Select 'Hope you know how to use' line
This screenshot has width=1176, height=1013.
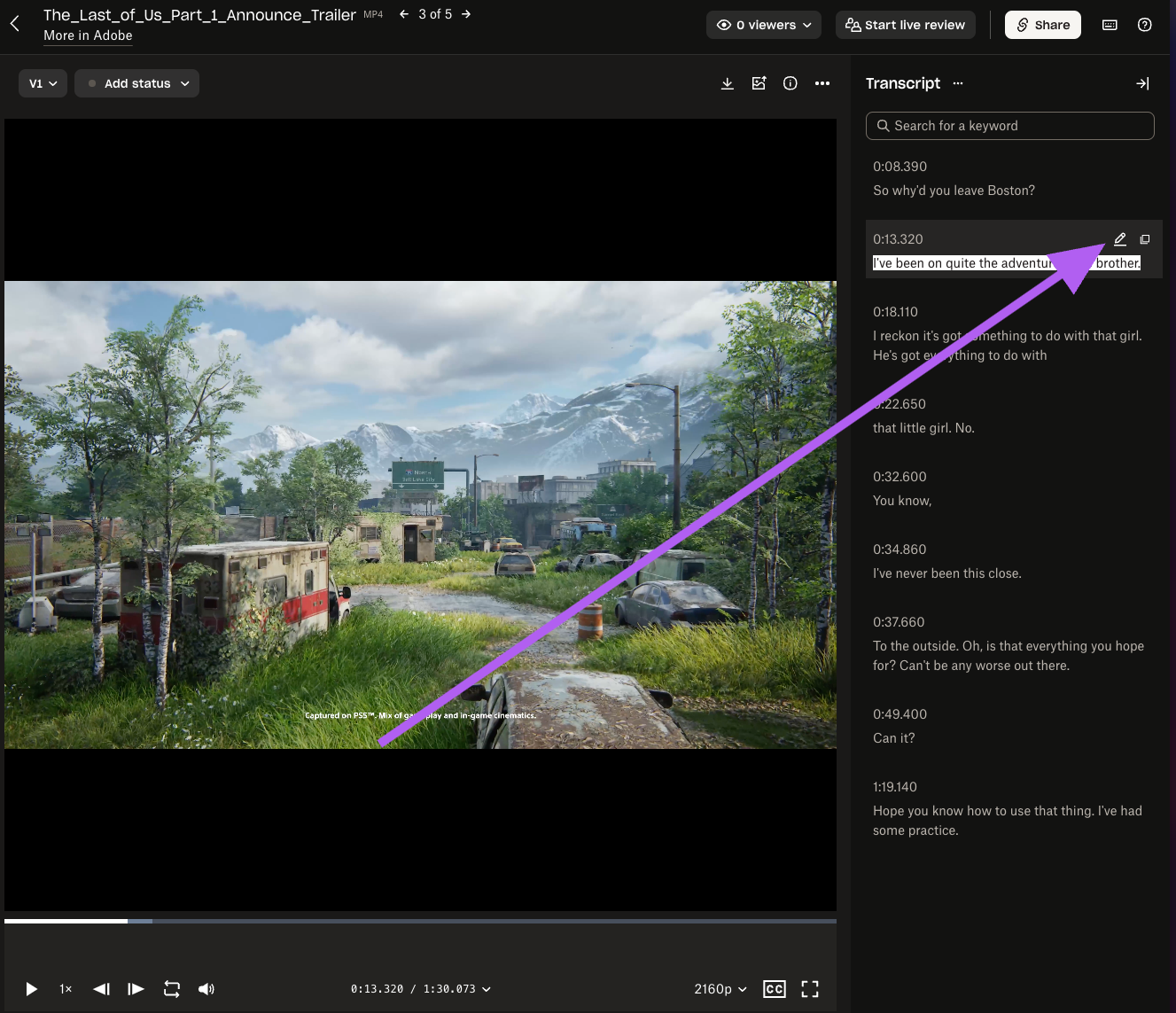point(1008,821)
